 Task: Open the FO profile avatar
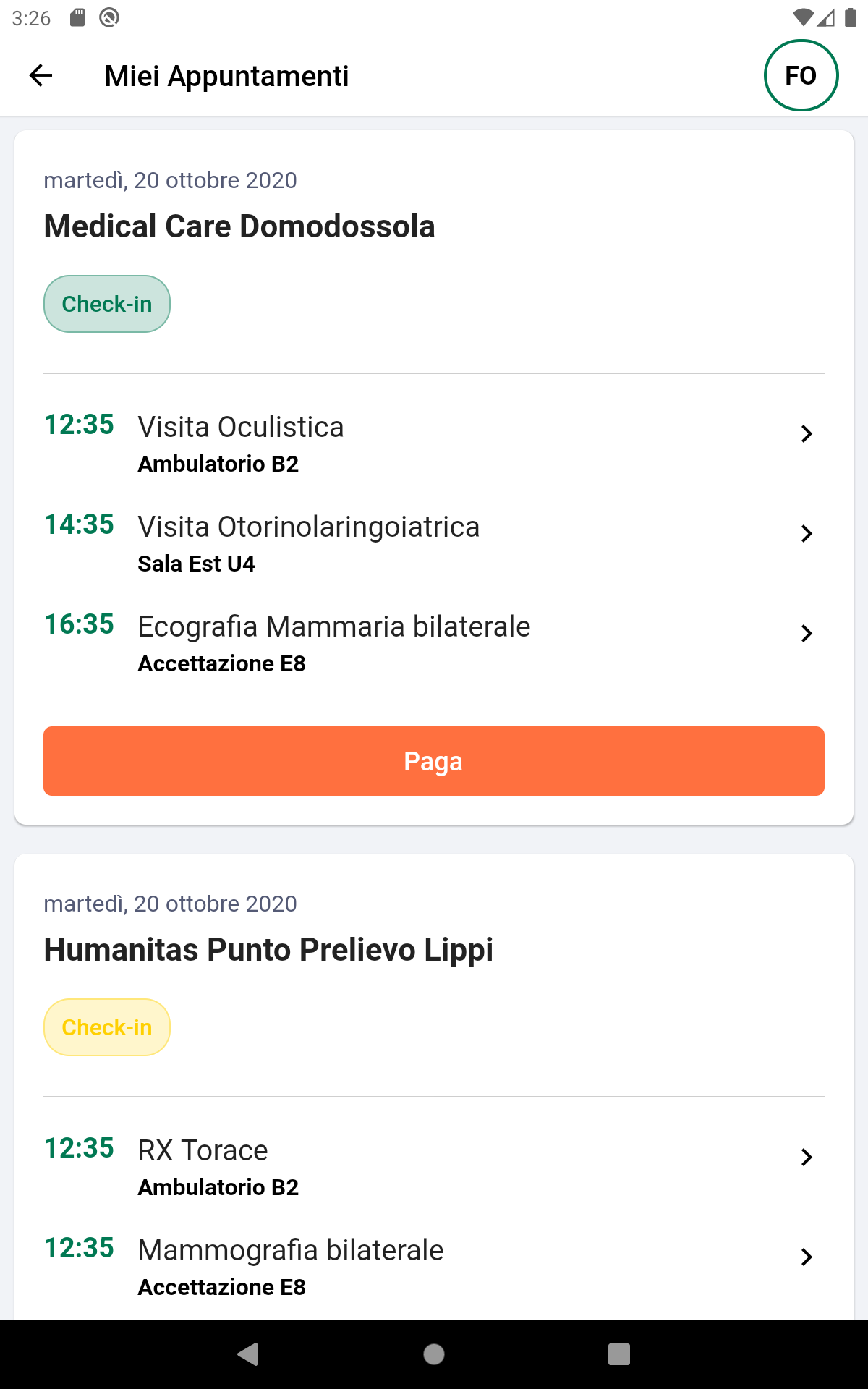801,75
